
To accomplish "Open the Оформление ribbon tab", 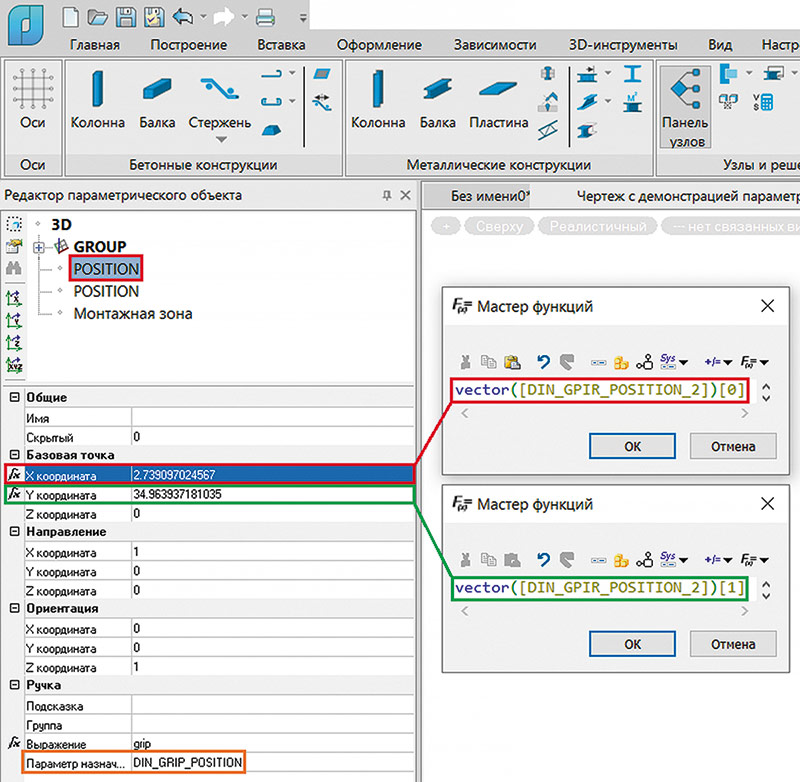I will pos(379,45).
